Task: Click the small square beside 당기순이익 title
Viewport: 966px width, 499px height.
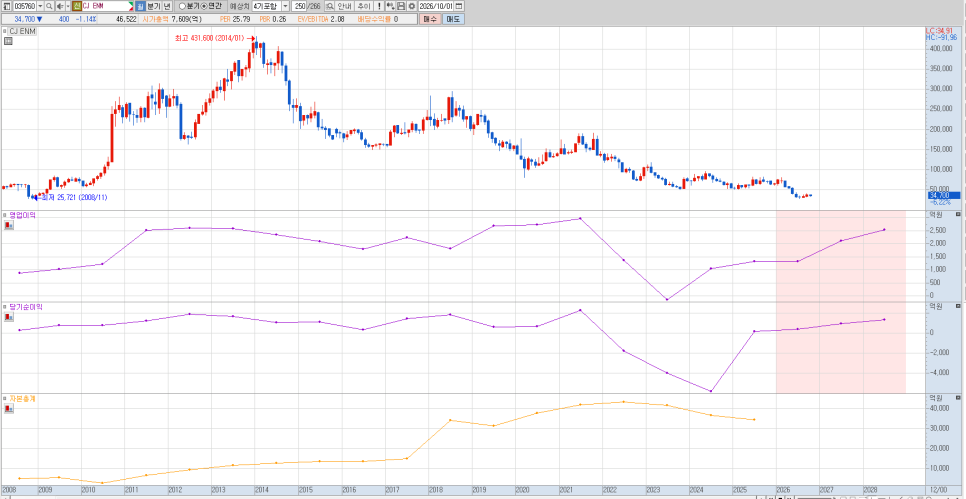Action: pyautogui.click(x=4, y=307)
